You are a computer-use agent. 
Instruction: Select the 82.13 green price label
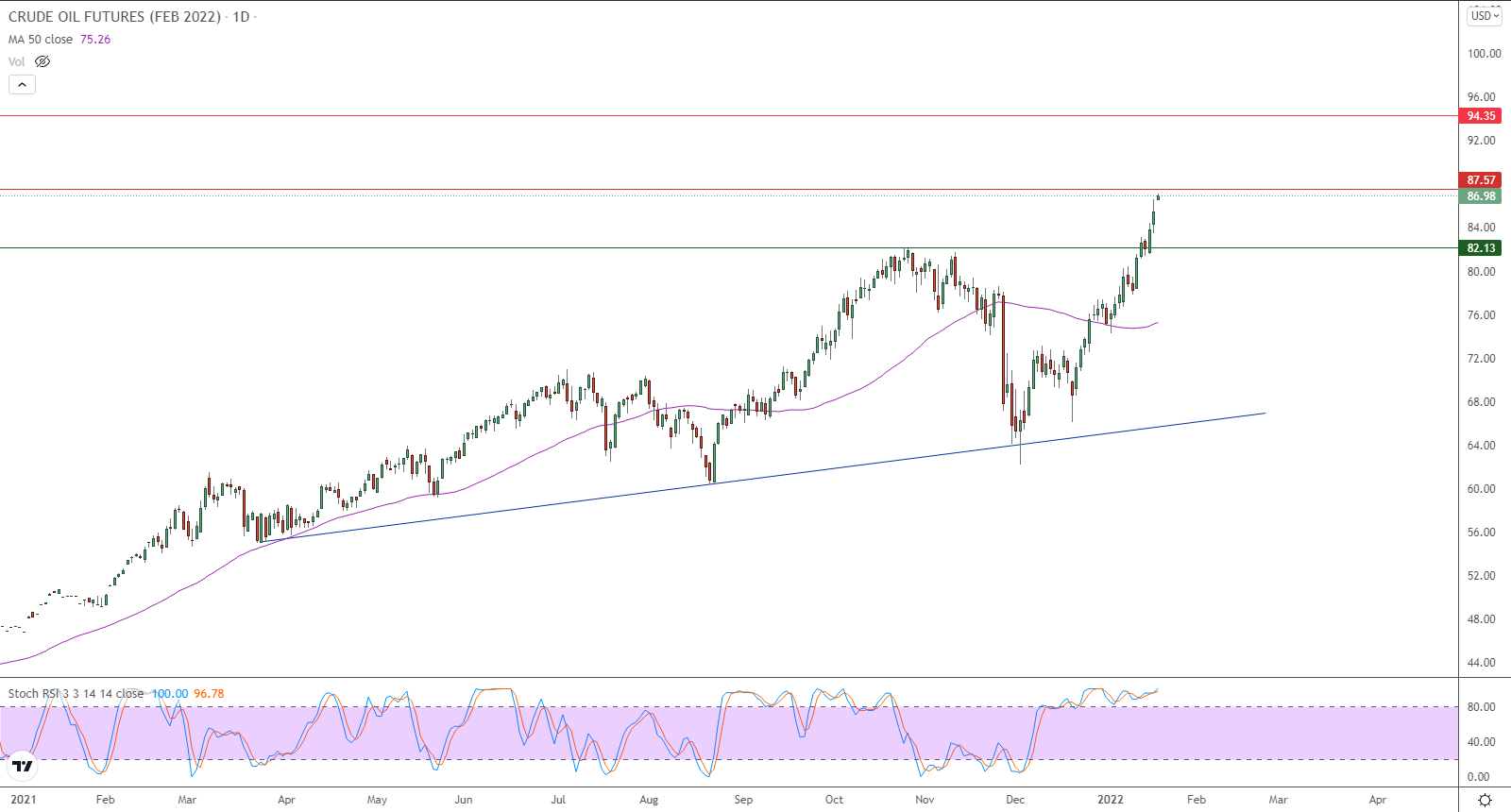tap(1481, 248)
